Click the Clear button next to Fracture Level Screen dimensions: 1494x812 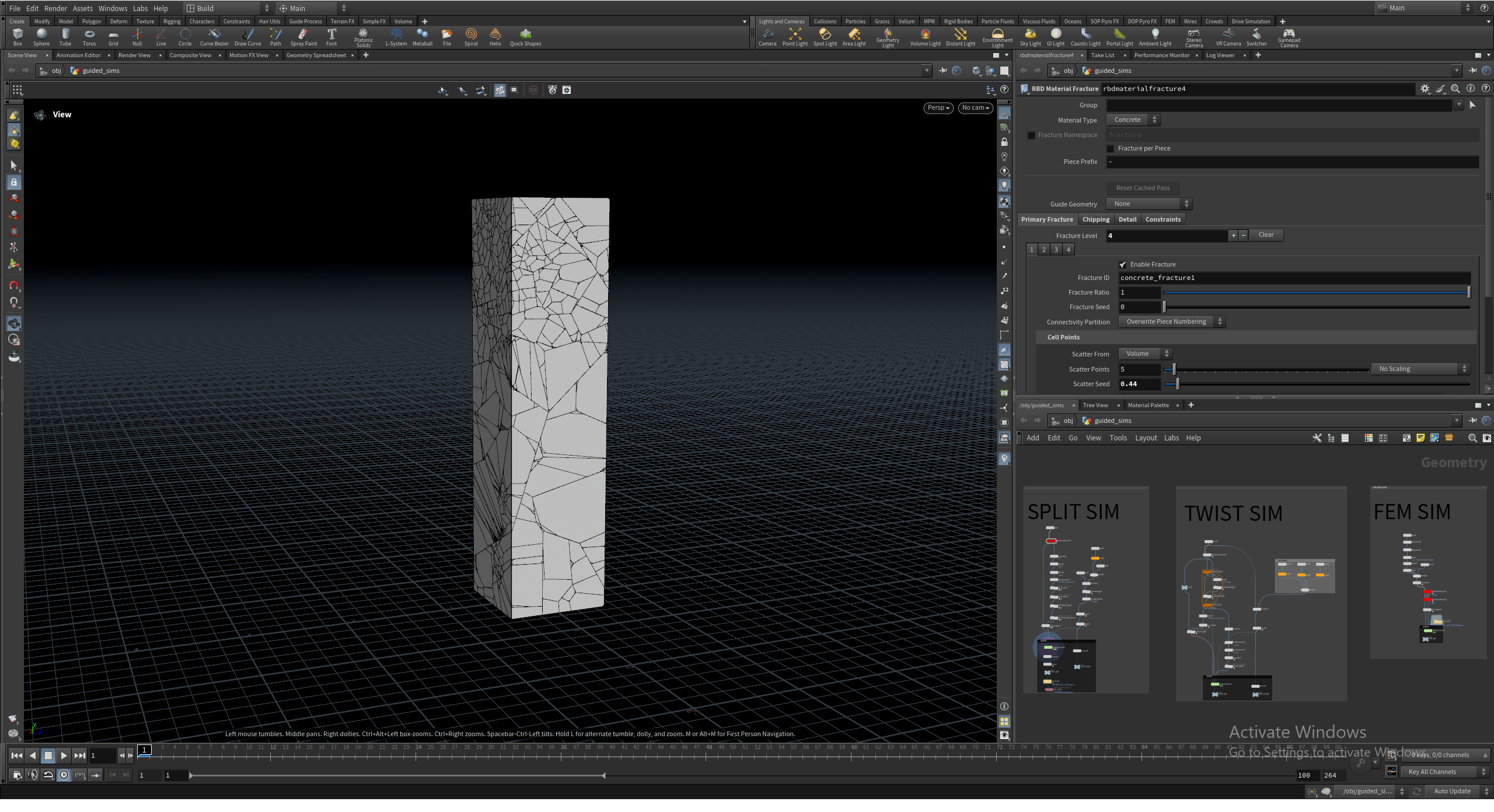click(1266, 235)
